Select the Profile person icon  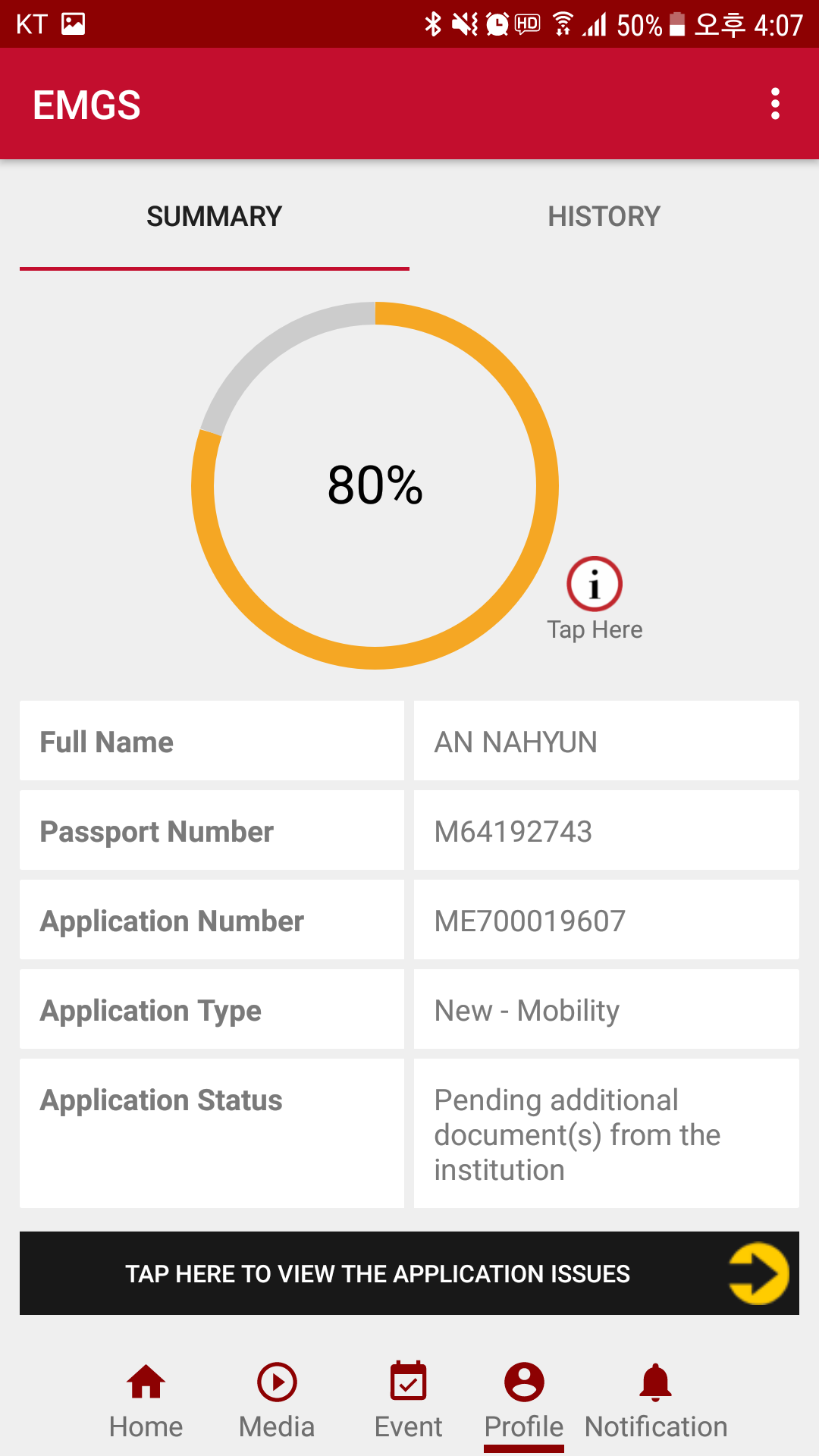tap(524, 1382)
